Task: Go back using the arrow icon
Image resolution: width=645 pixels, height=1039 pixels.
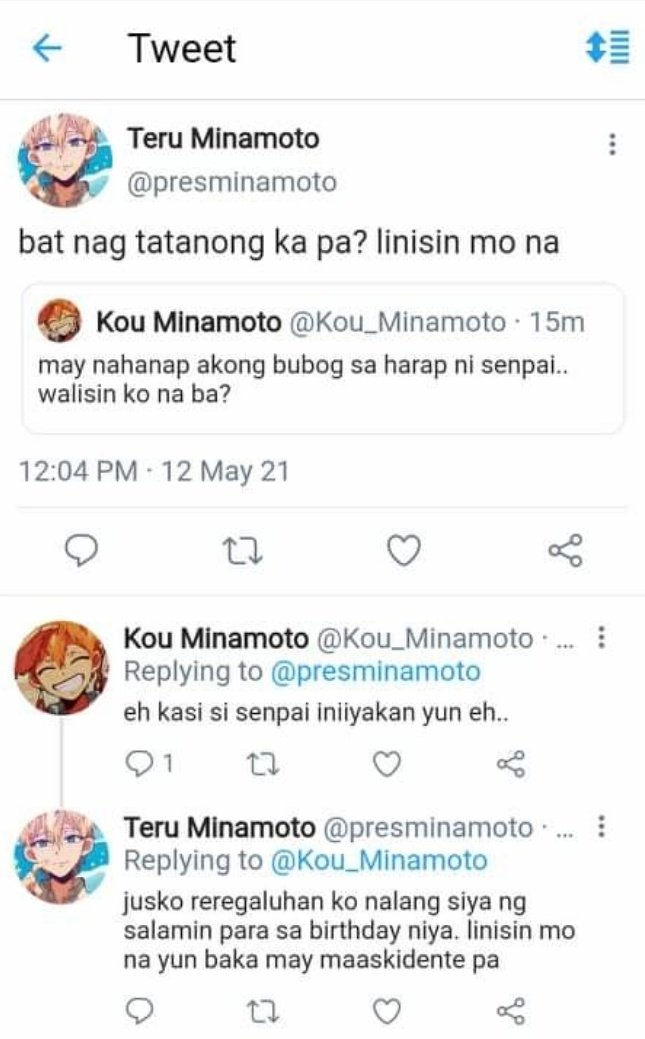Action: click(x=47, y=48)
